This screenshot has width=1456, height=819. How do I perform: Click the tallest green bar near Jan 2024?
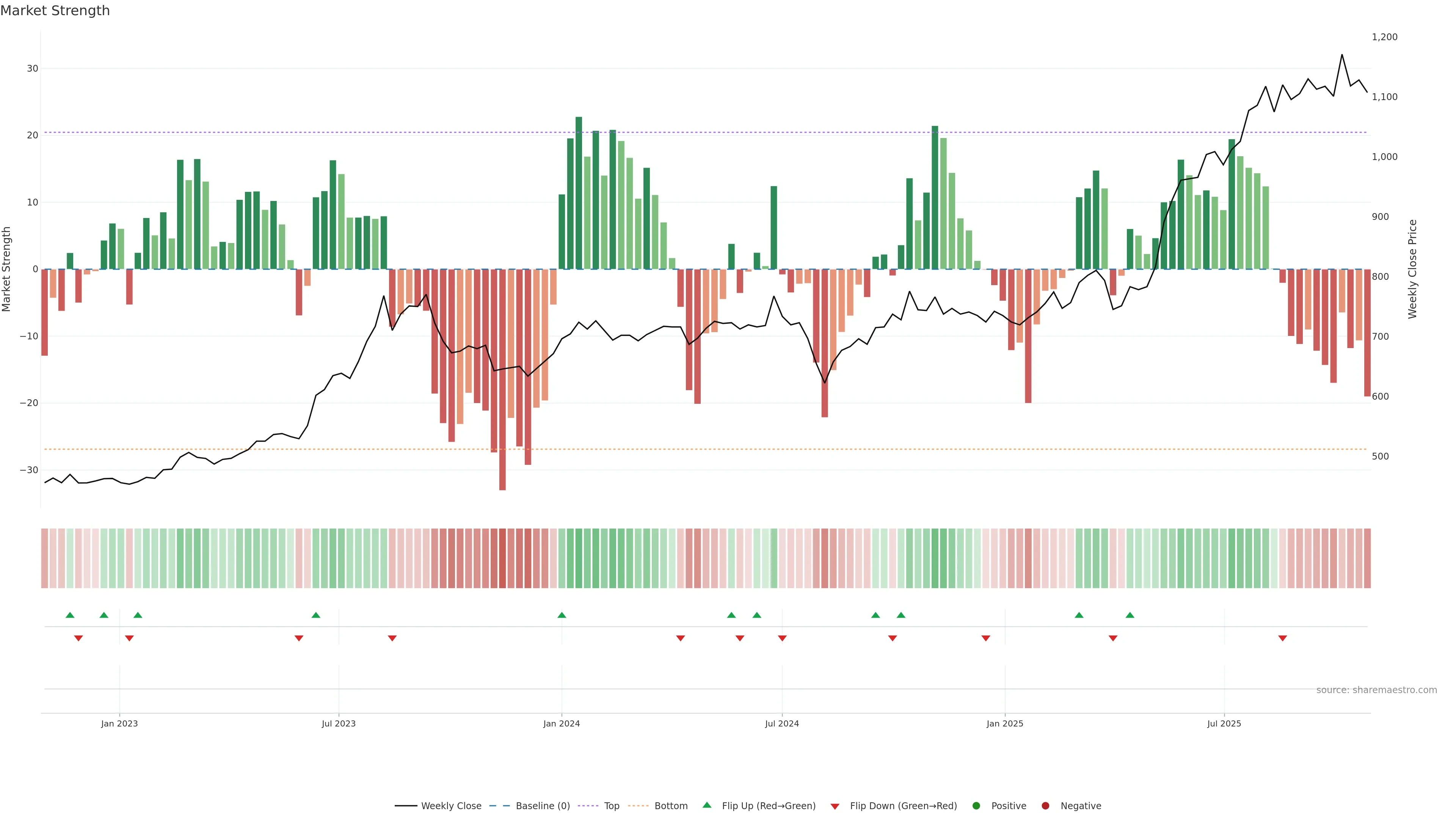[x=579, y=192]
